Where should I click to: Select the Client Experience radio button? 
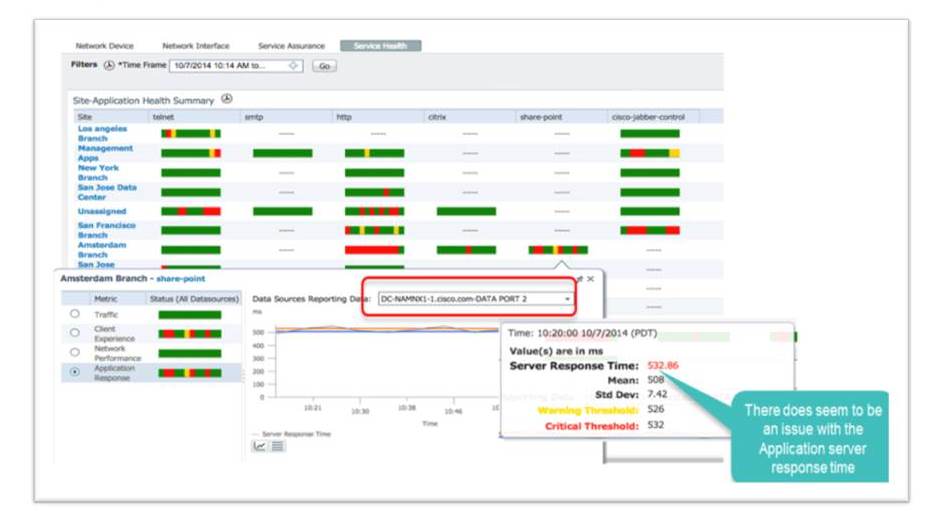click(75, 333)
